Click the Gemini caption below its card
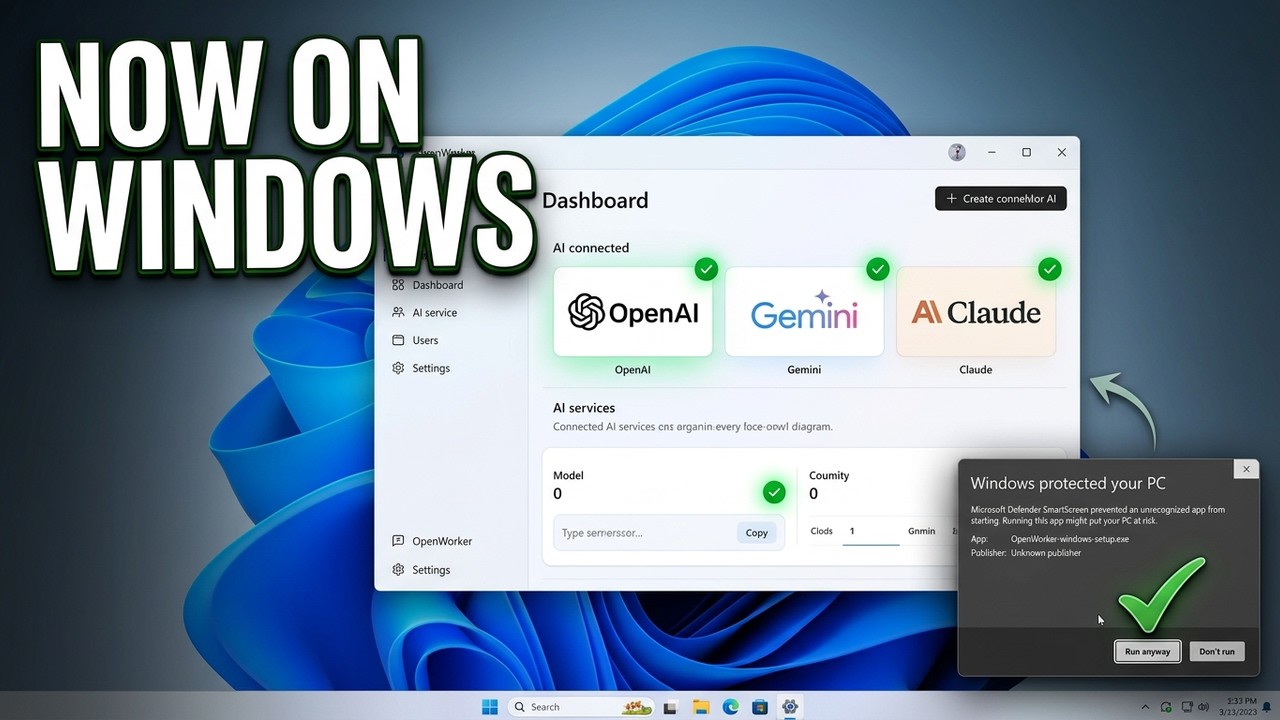The image size is (1280, 720). coord(804,370)
